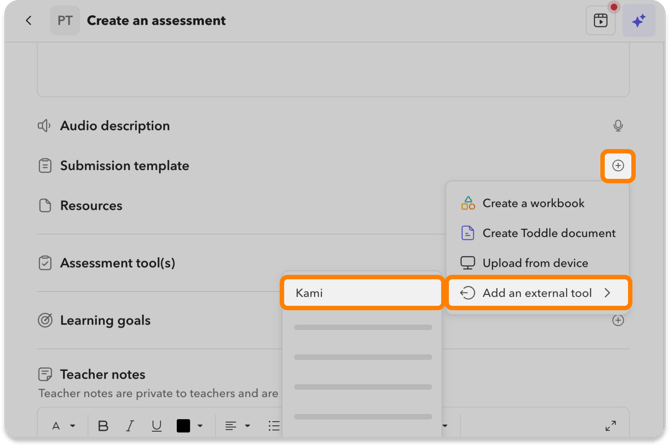The width and height of the screenshot is (670, 446).
Task: Click the bulleted list icon in toolbar
Action: 274,426
